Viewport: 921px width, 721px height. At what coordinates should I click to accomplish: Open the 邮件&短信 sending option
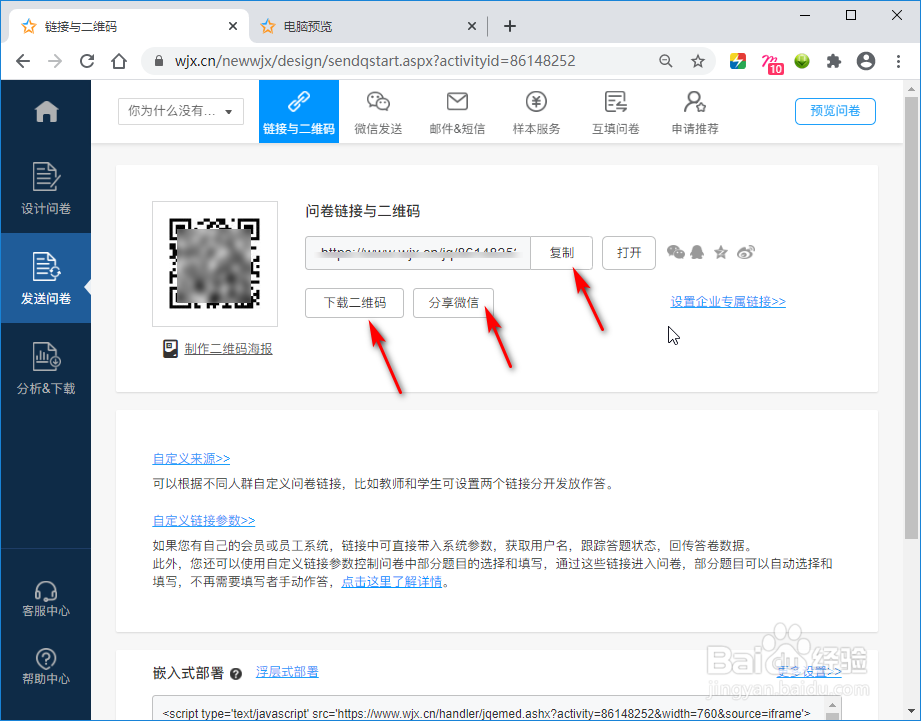click(457, 110)
